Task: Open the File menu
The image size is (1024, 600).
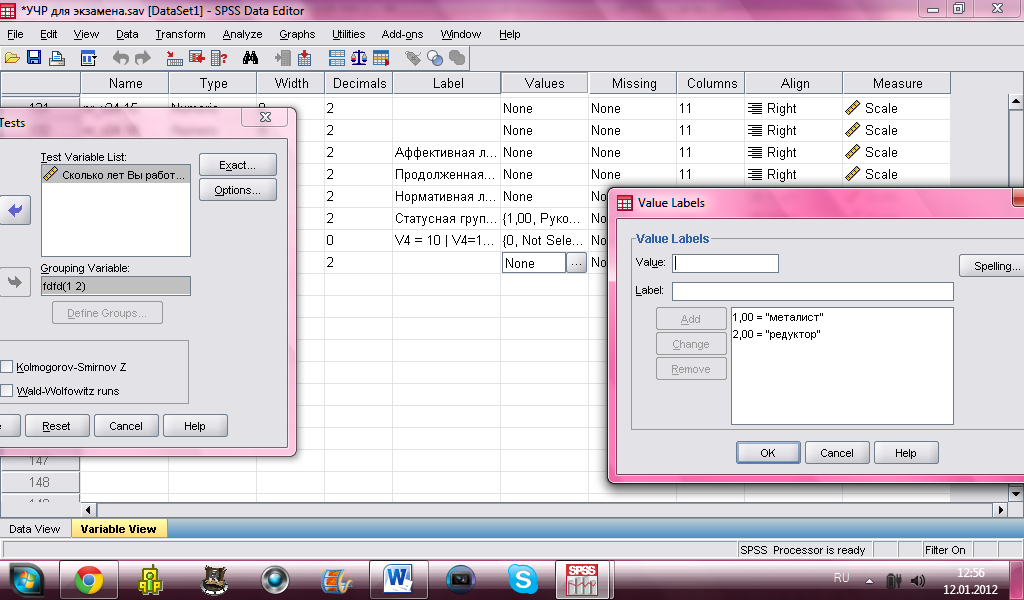Action: 15,34
